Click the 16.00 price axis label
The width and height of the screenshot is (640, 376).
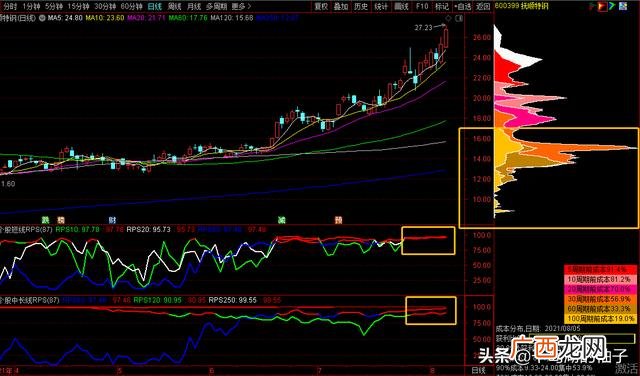482,139
